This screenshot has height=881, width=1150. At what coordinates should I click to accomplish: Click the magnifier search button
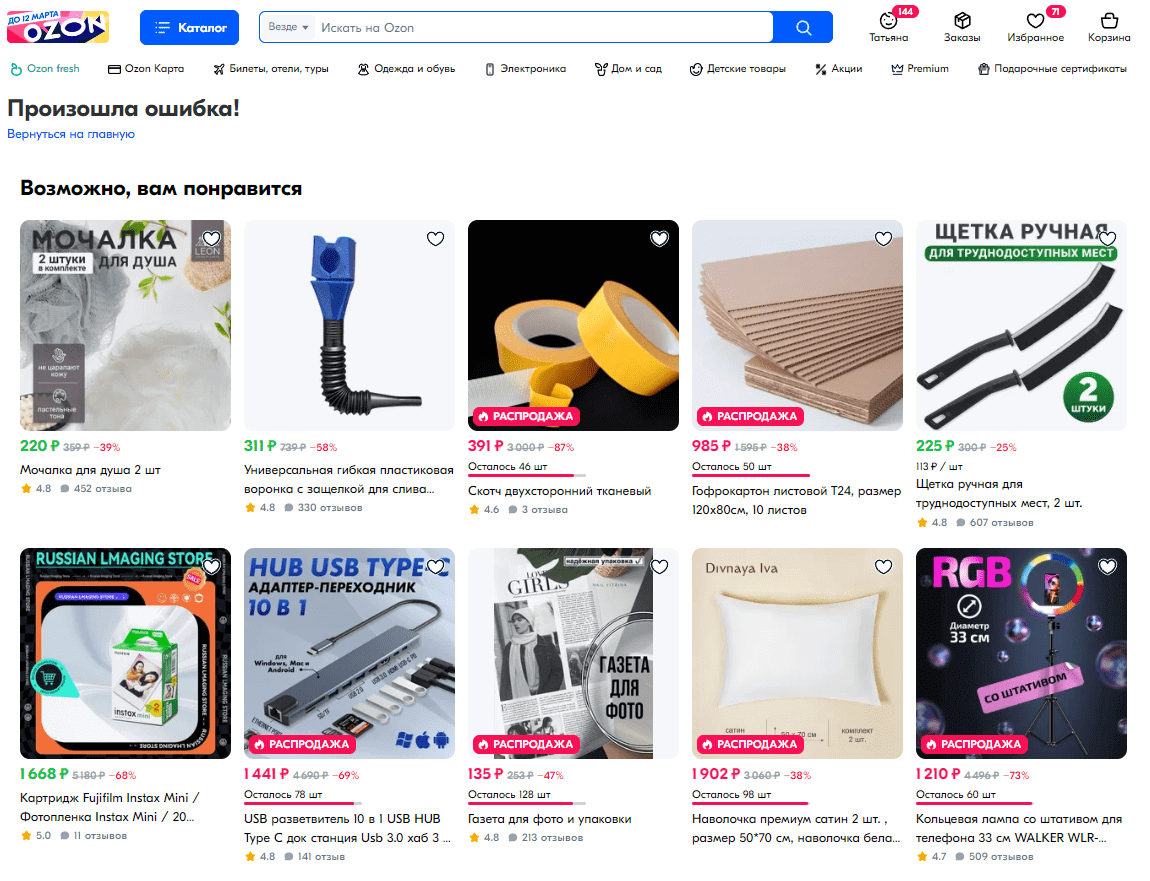[803, 28]
